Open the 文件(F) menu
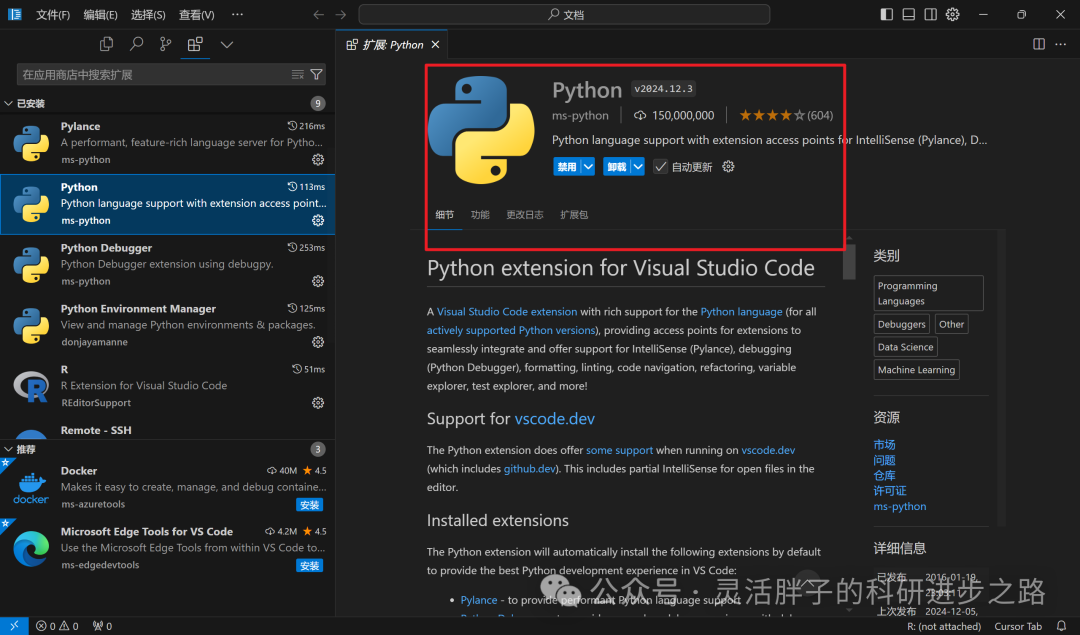This screenshot has width=1080, height=635. [53, 14]
